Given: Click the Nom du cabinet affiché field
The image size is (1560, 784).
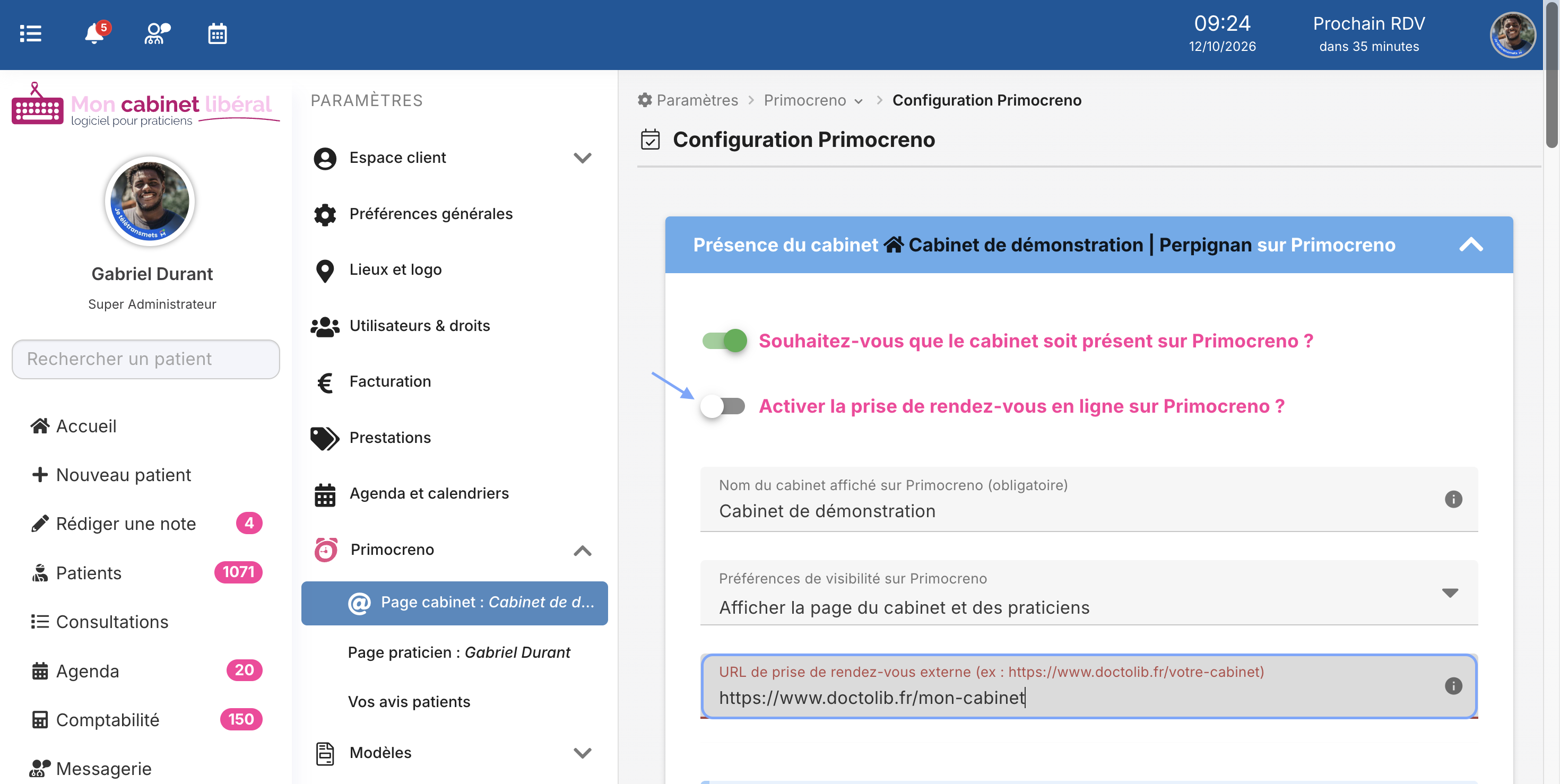Looking at the screenshot, I should [1089, 500].
